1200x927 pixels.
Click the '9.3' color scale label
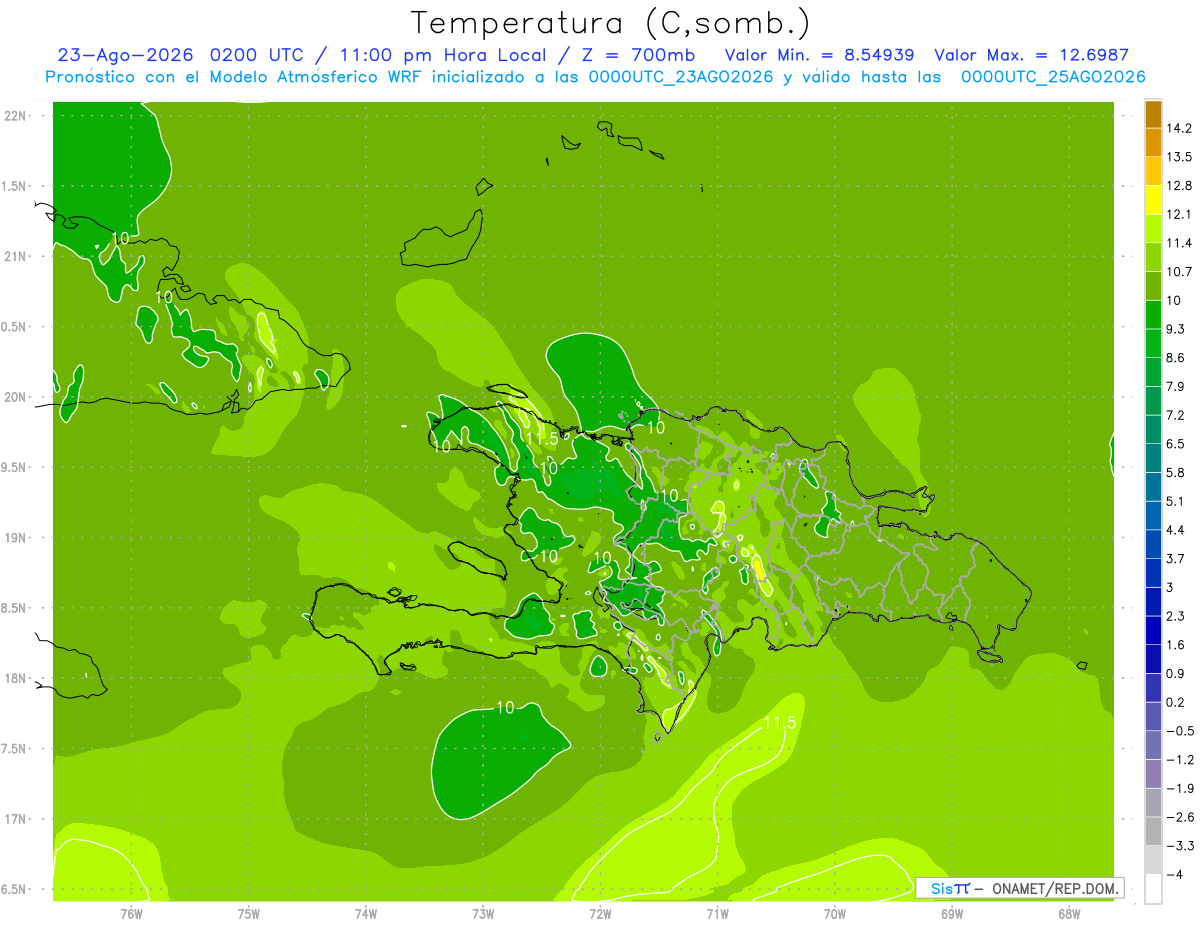(1177, 329)
